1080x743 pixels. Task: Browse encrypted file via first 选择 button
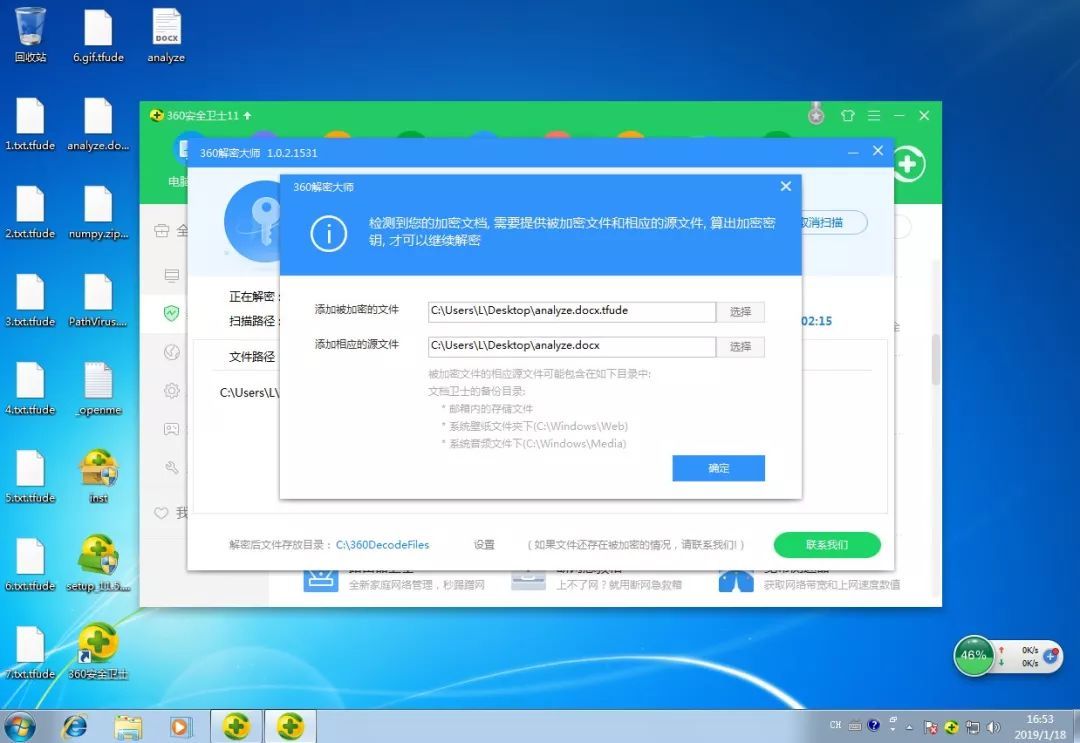point(740,312)
